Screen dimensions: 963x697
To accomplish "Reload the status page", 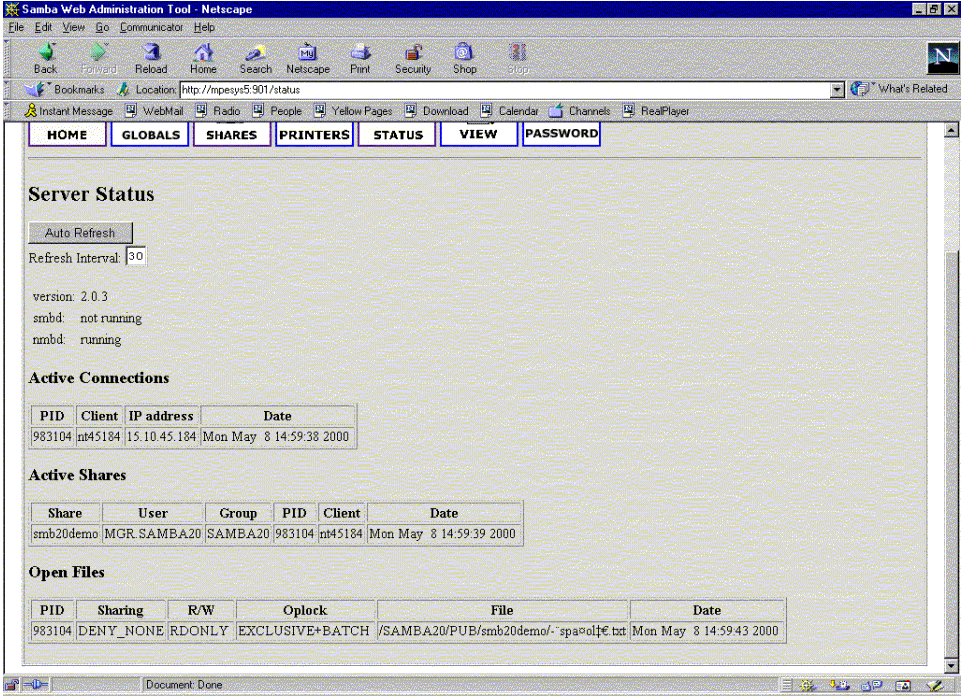I will tap(151, 59).
